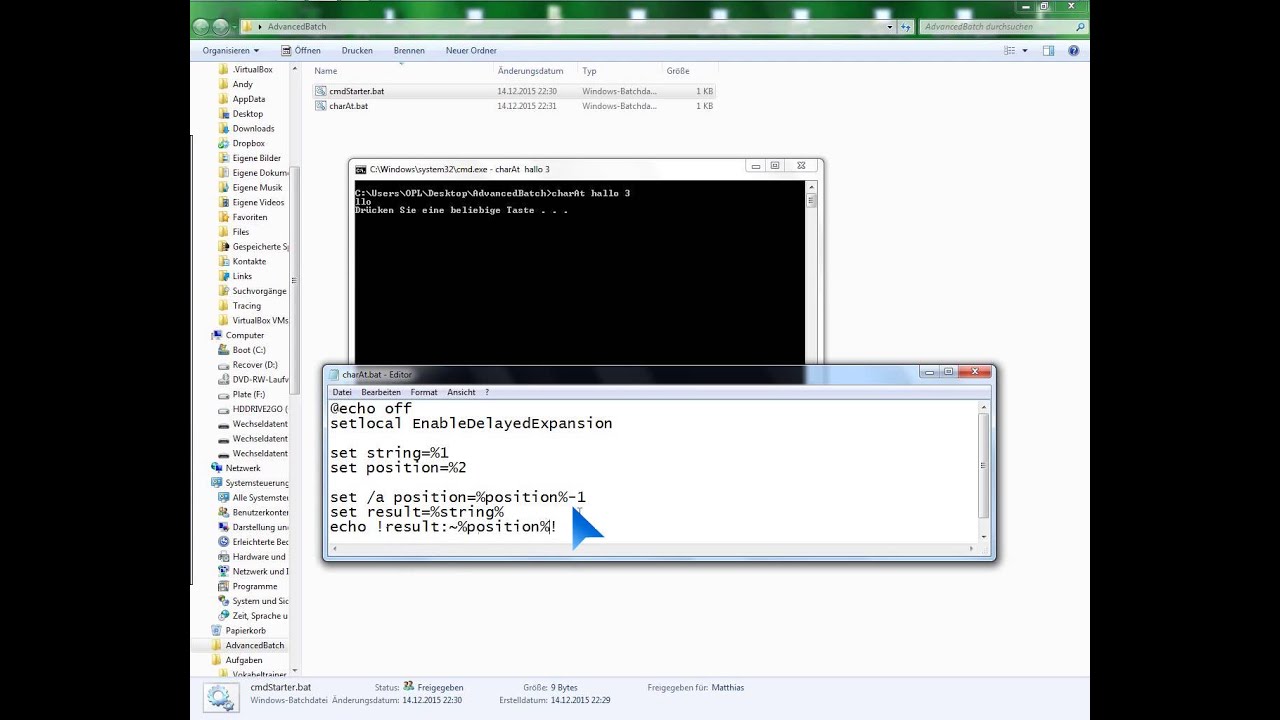Open the Bearbeiten menu in Editor
The width and height of the screenshot is (1280, 720).
tap(381, 392)
